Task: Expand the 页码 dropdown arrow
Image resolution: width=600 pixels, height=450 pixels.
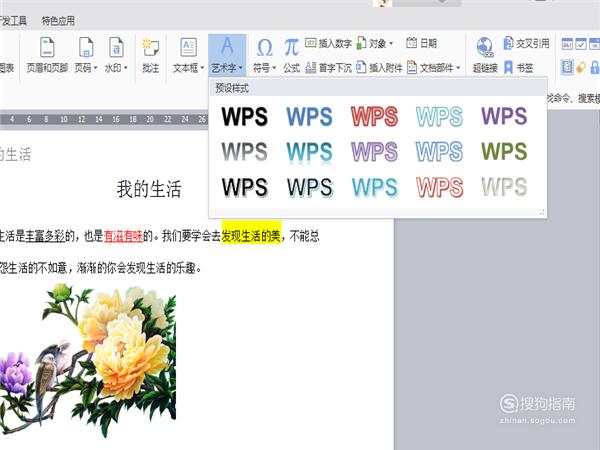Action: pos(96,68)
